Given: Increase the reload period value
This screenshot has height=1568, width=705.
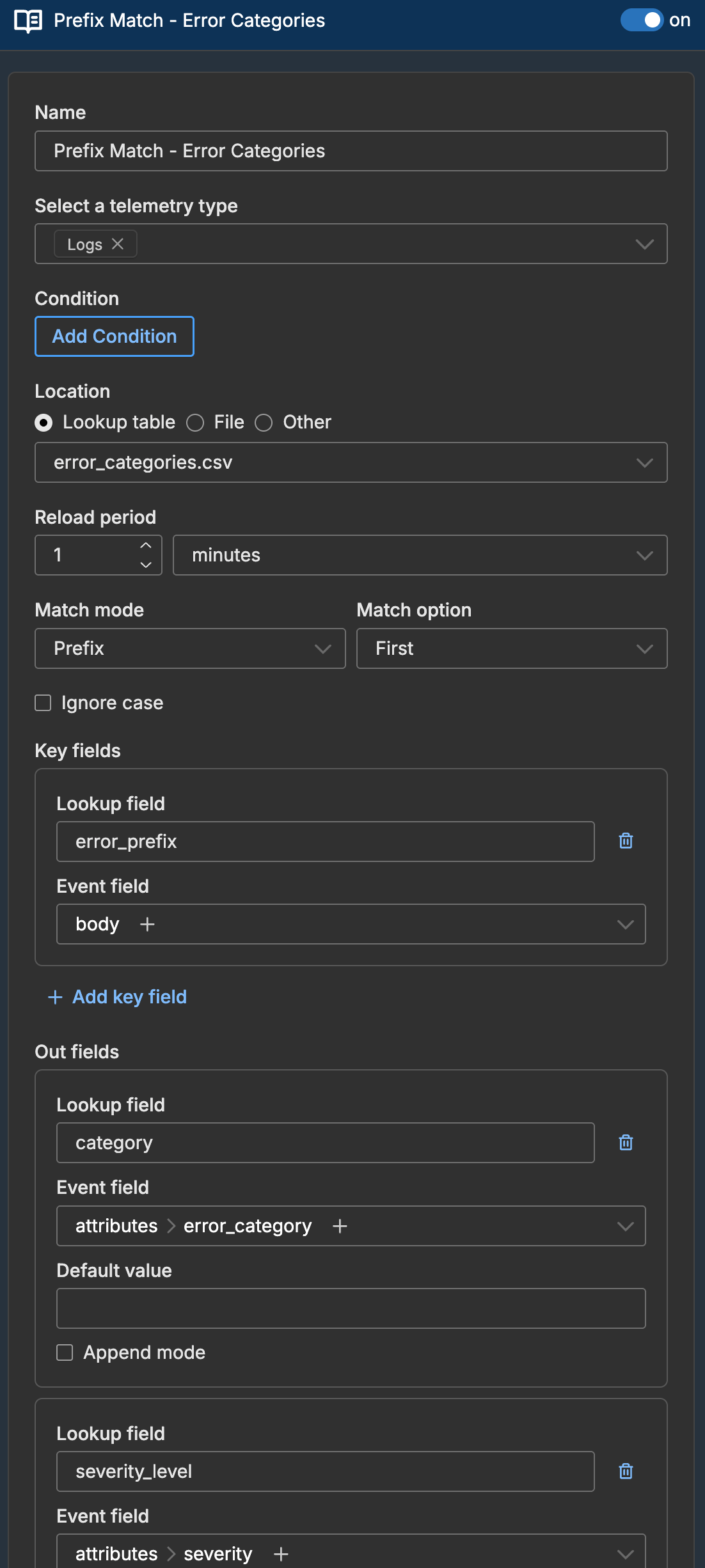Looking at the screenshot, I should click(146, 545).
